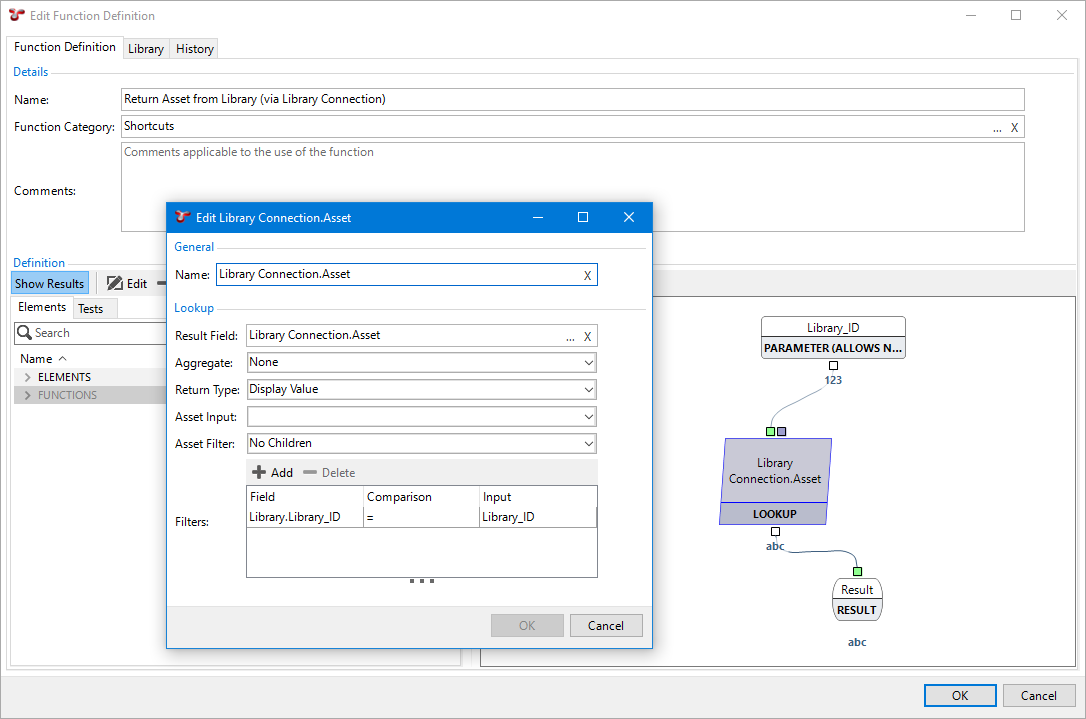
Task: Switch to the Library tab
Action: tap(146, 49)
